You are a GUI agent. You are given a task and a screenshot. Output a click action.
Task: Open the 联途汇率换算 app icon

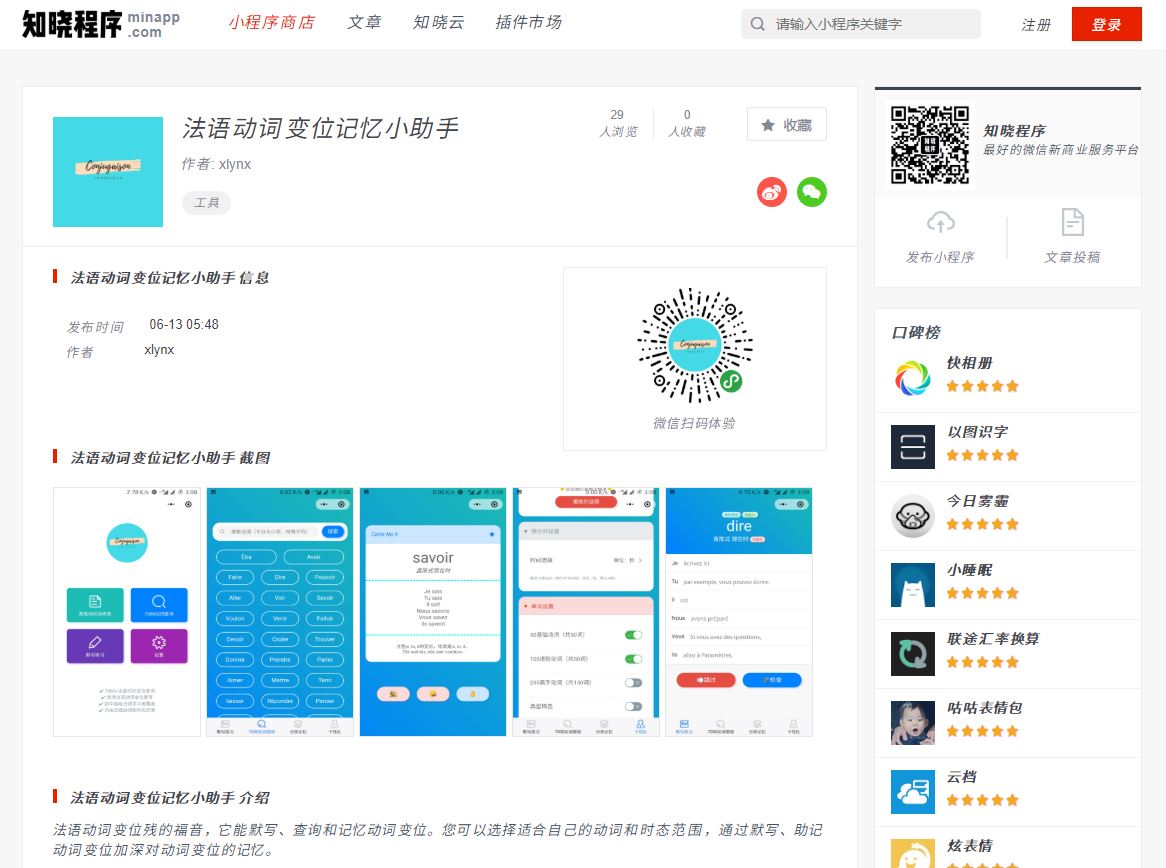coord(912,654)
